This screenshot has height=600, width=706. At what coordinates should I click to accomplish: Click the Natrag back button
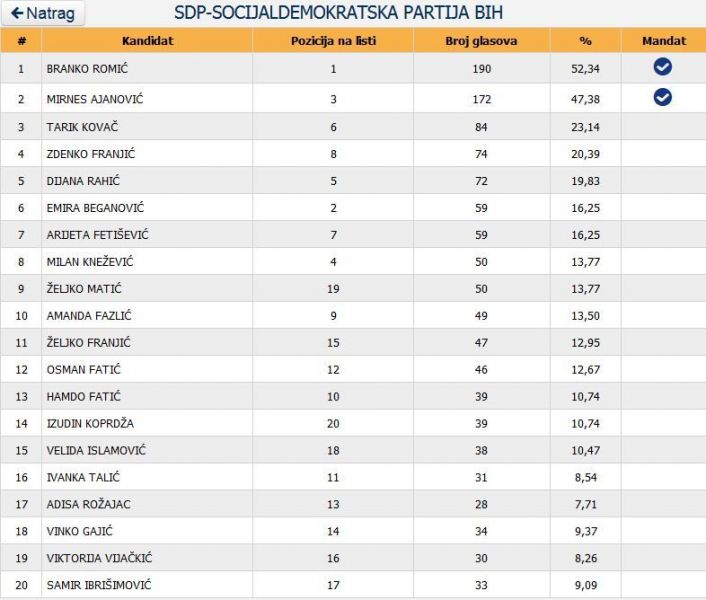pyautogui.click(x=43, y=14)
